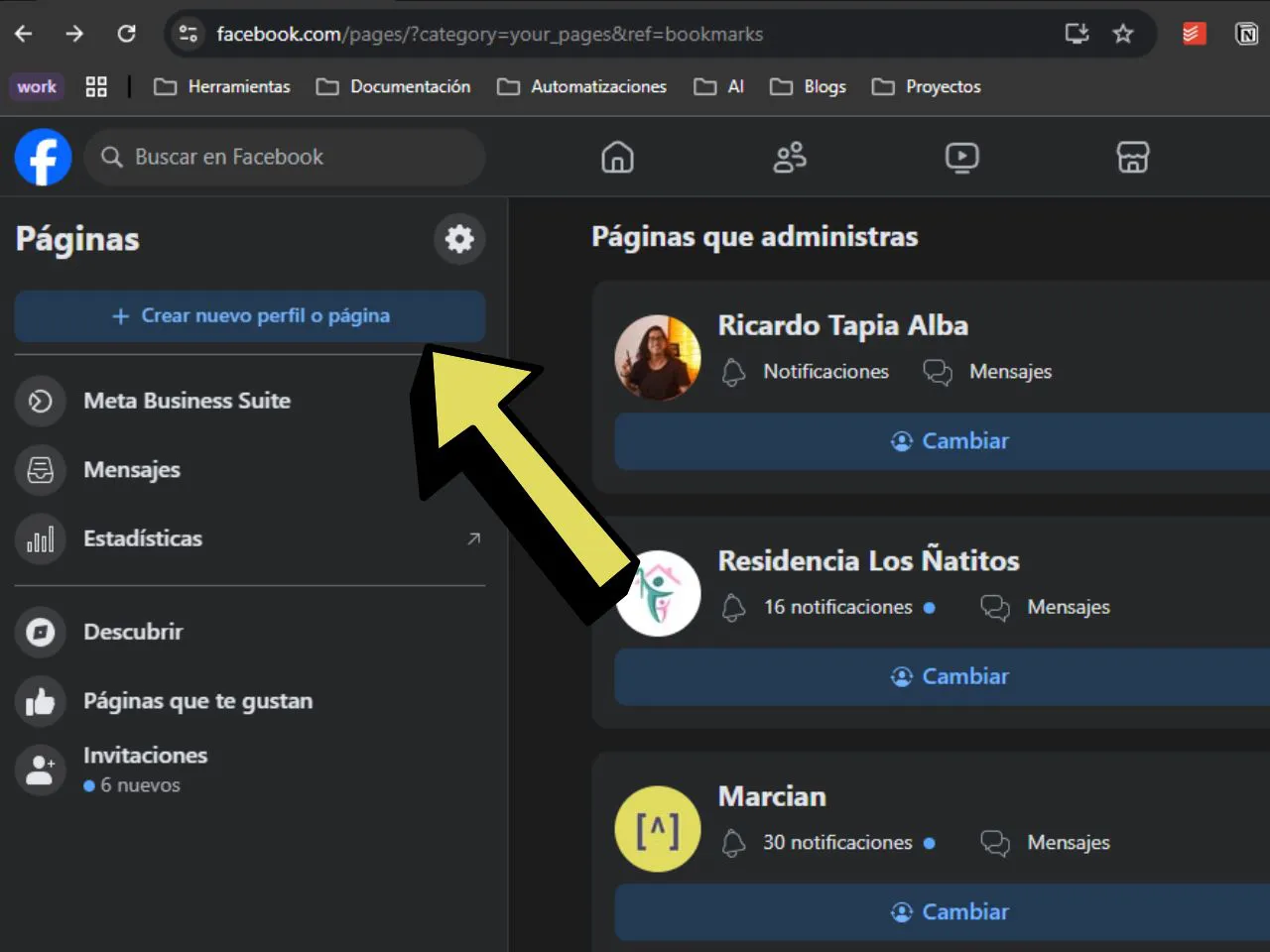This screenshot has height=952, width=1270.
Task: Reload the Facebook page
Action: click(126, 34)
